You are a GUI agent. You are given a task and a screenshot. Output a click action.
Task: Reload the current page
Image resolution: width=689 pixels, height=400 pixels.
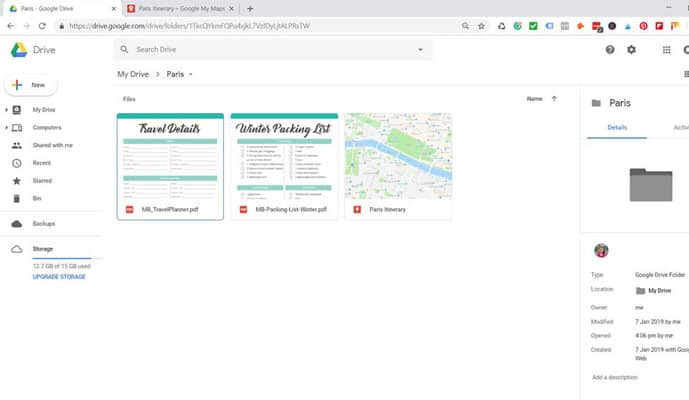pos(42,26)
